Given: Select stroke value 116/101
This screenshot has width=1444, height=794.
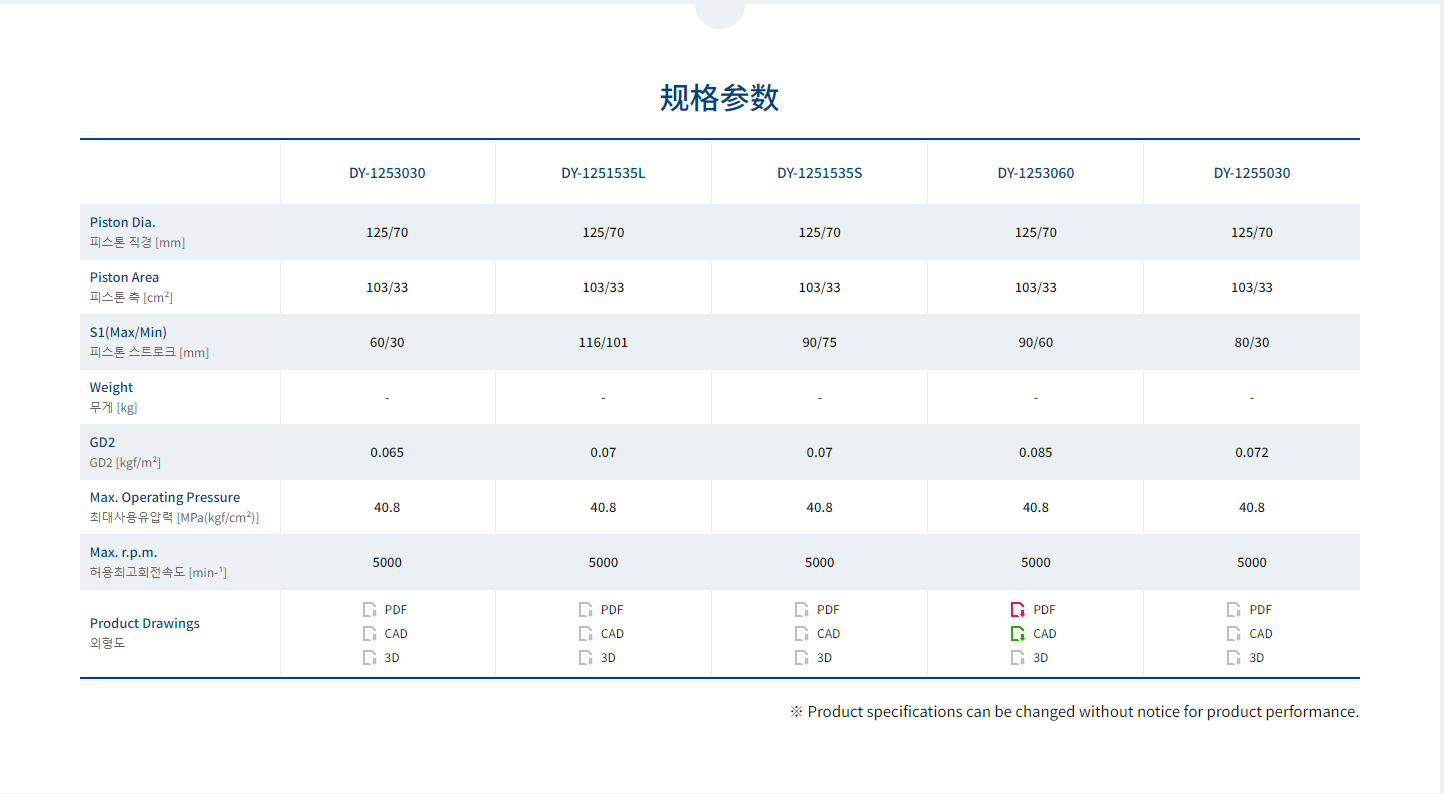Looking at the screenshot, I should point(603,342).
